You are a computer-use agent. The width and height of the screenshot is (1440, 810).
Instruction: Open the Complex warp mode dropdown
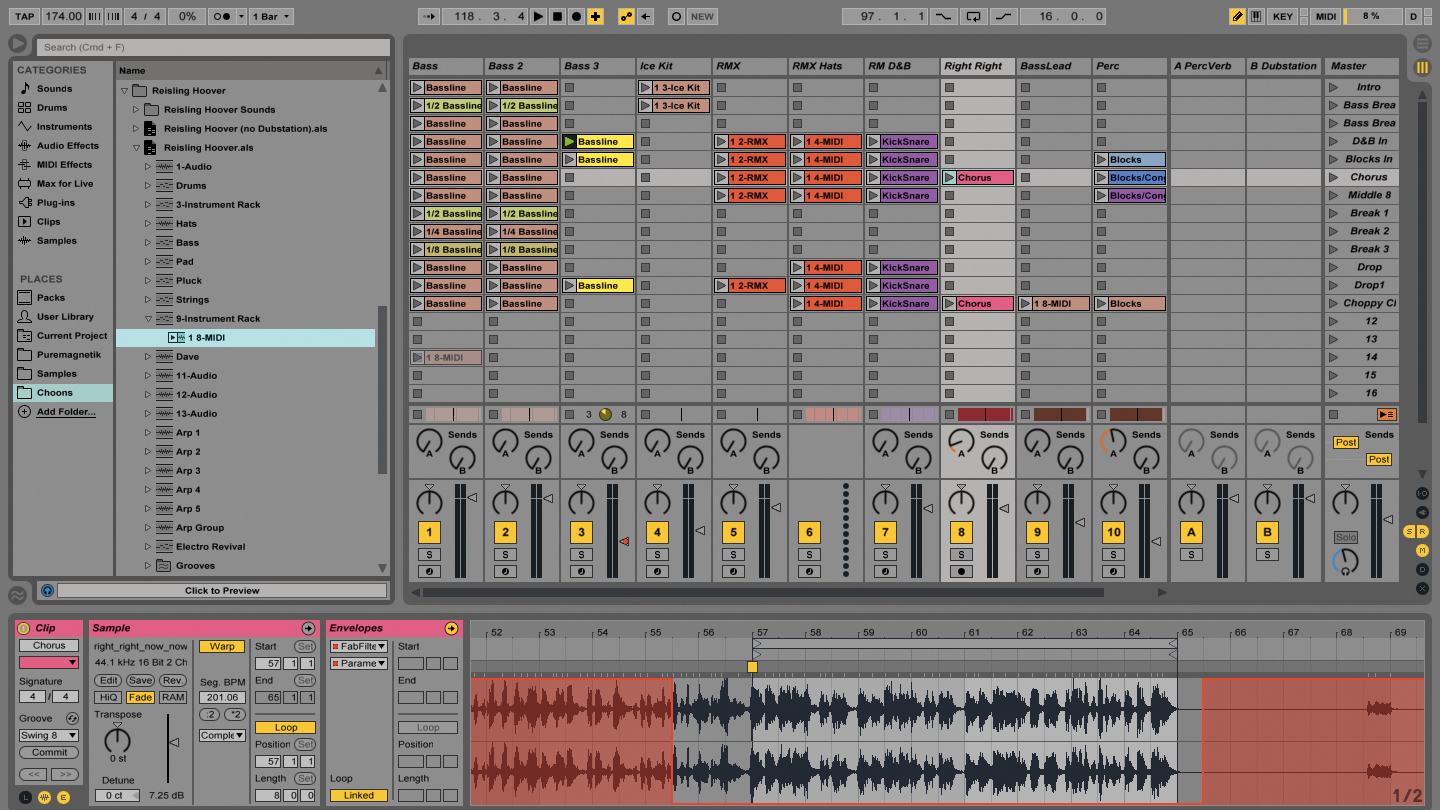pos(222,735)
